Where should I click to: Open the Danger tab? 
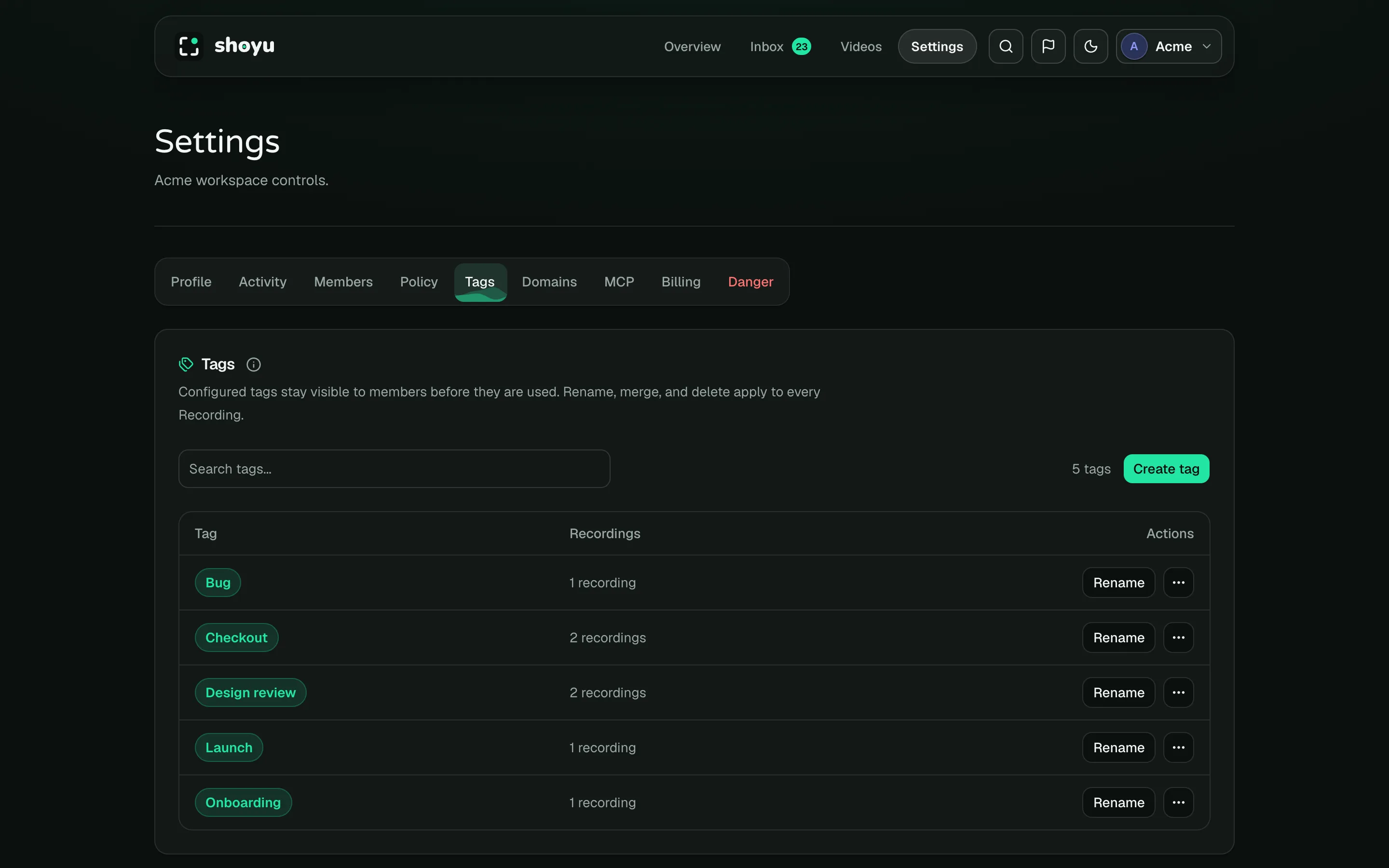pyautogui.click(x=750, y=282)
